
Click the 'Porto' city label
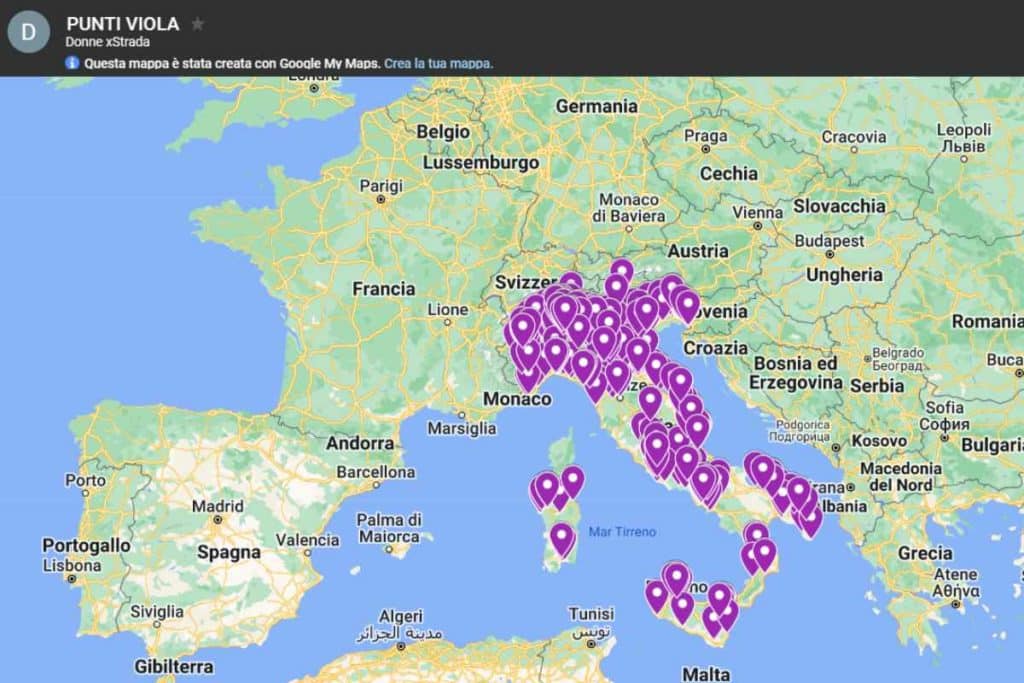pyautogui.click(x=85, y=481)
